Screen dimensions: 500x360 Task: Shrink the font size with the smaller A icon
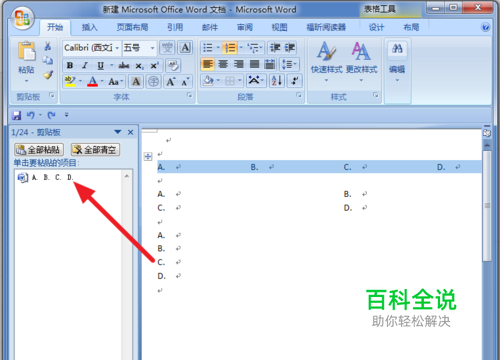point(185,81)
